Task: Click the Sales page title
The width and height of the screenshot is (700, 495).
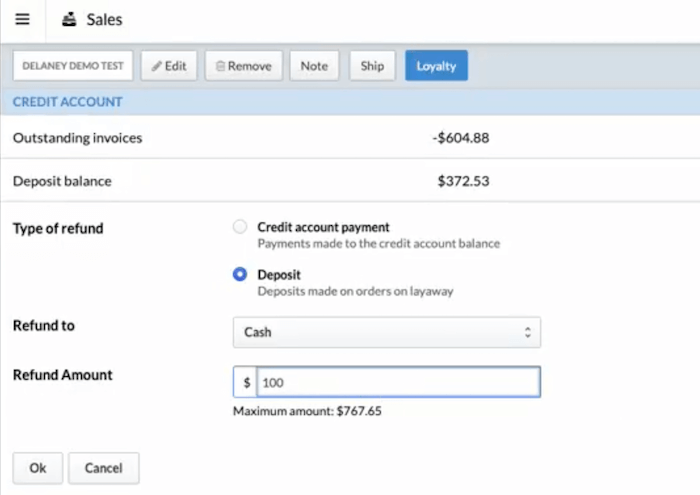Action: tap(104, 20)
